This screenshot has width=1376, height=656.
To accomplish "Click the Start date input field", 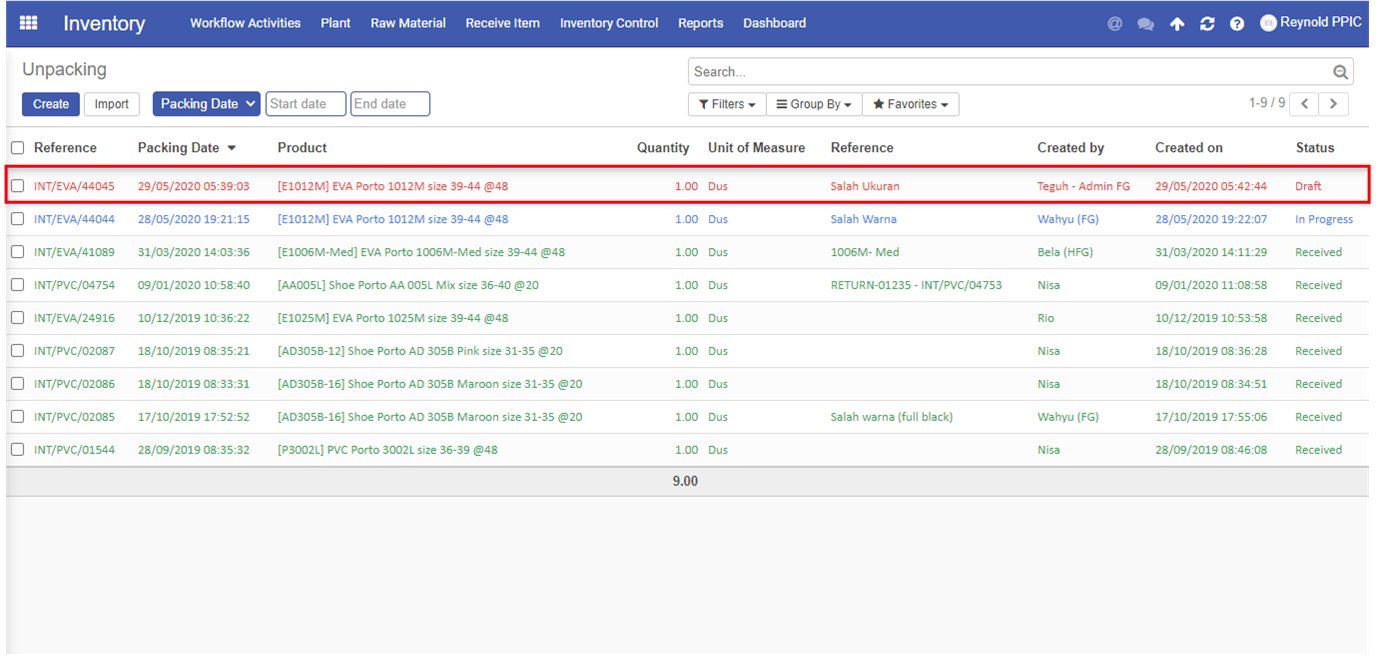I will click(x=305, y=104).
